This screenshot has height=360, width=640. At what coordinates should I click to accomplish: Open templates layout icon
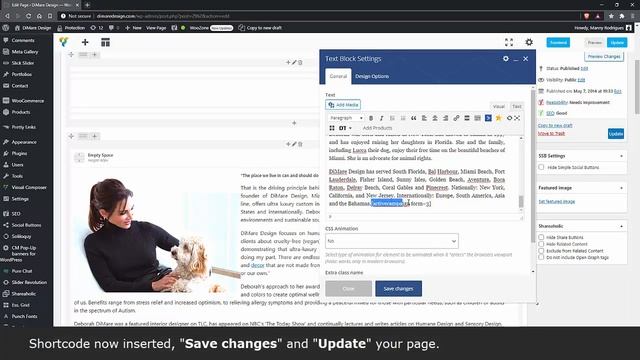(105, 42)
